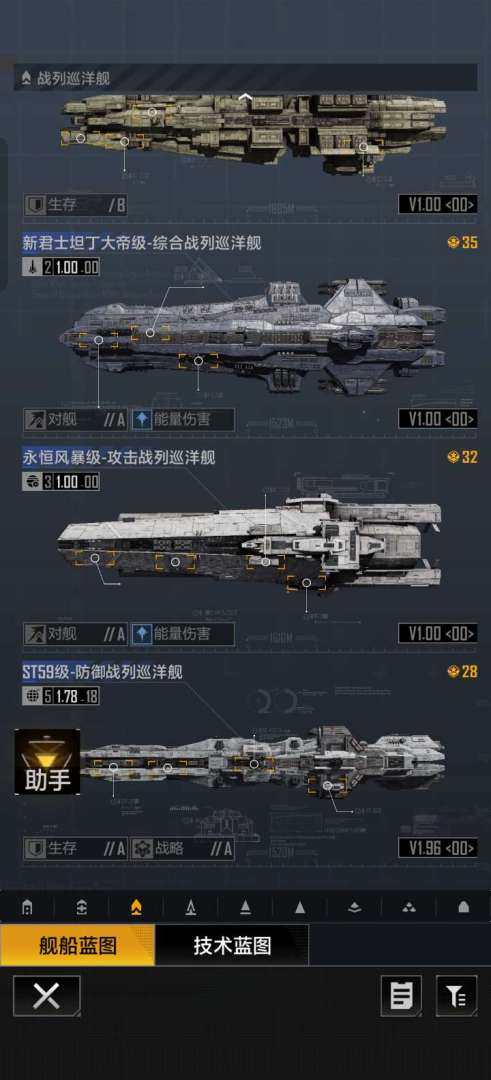
Task: Select the three-dot cluster ship category icon
Action: (409, 908)
